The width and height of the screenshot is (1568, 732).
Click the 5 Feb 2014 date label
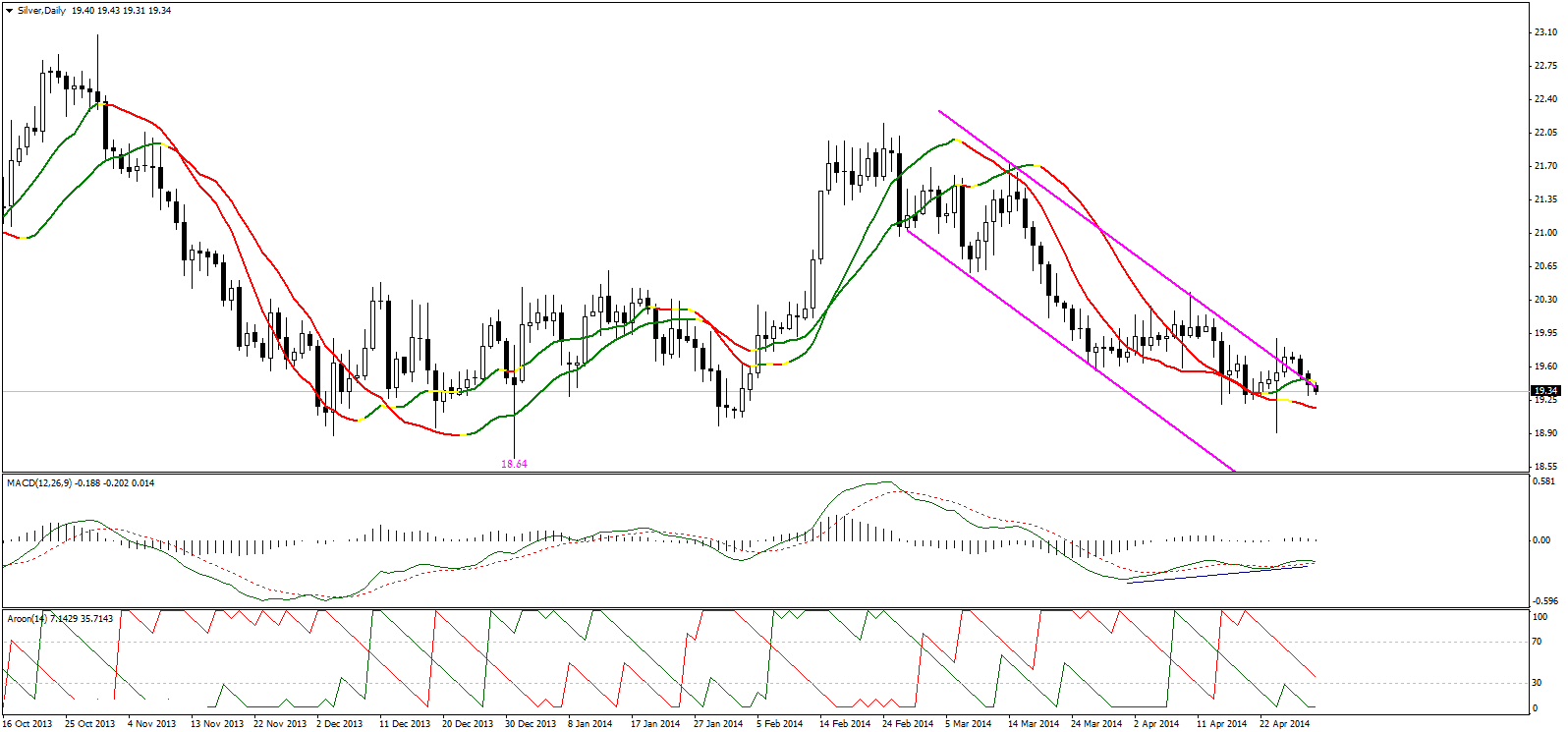(x=780, y=724)
